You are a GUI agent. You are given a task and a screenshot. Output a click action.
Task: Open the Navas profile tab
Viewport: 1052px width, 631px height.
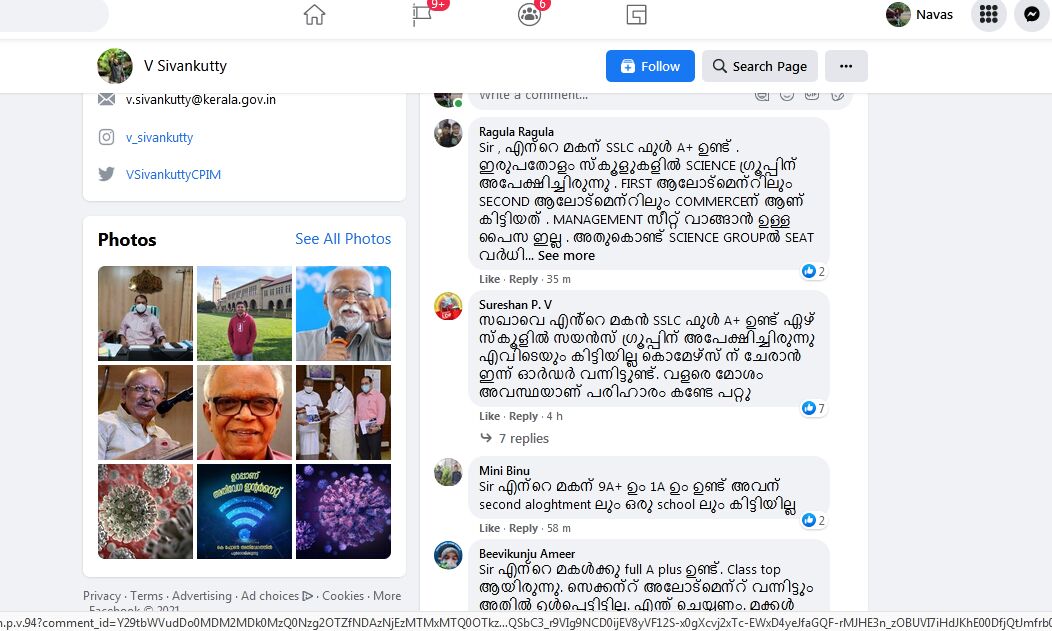click(x=919, y=14)
